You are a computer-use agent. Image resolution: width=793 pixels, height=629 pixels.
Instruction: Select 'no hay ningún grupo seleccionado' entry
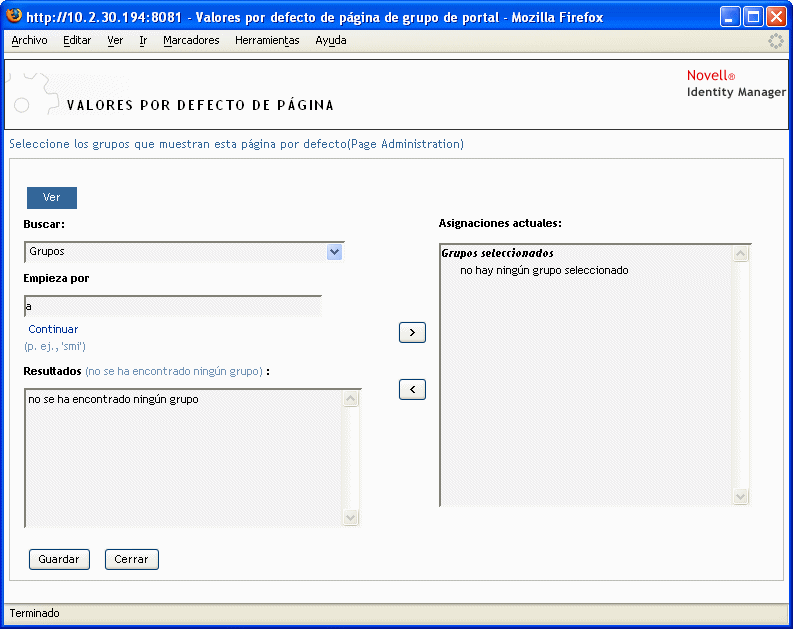(x=544, y=271)
